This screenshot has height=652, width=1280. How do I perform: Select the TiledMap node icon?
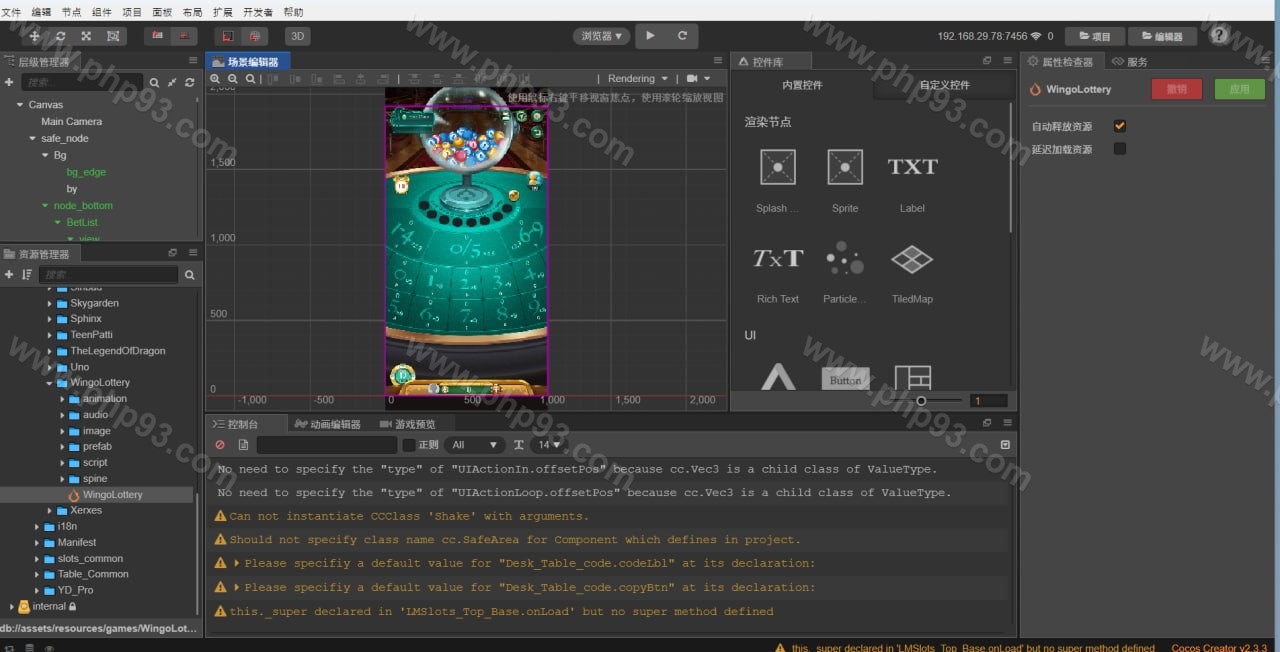pyautogui.click(x=911, y=260)
